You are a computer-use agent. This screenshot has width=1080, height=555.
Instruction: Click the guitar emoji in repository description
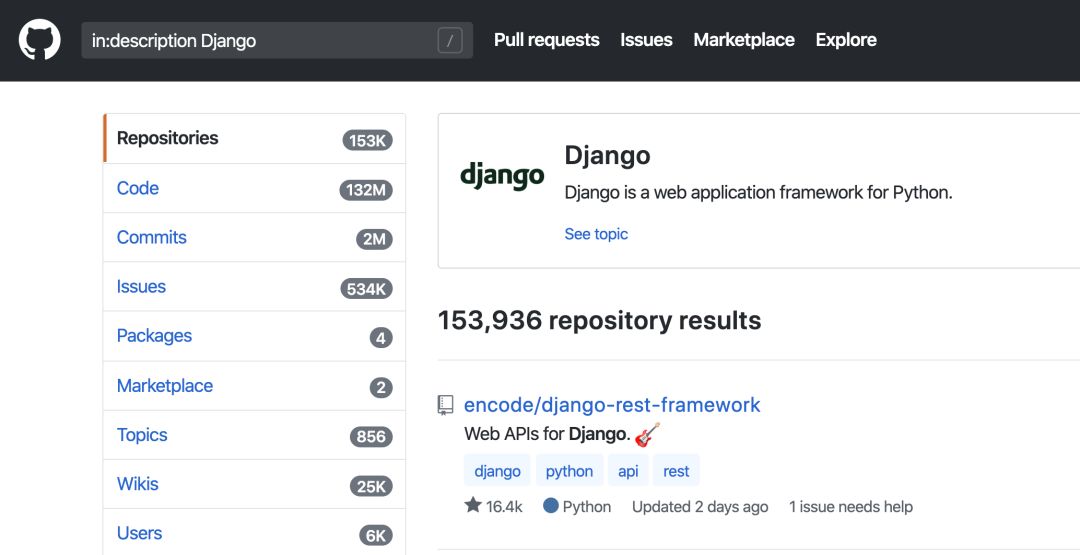647,434
